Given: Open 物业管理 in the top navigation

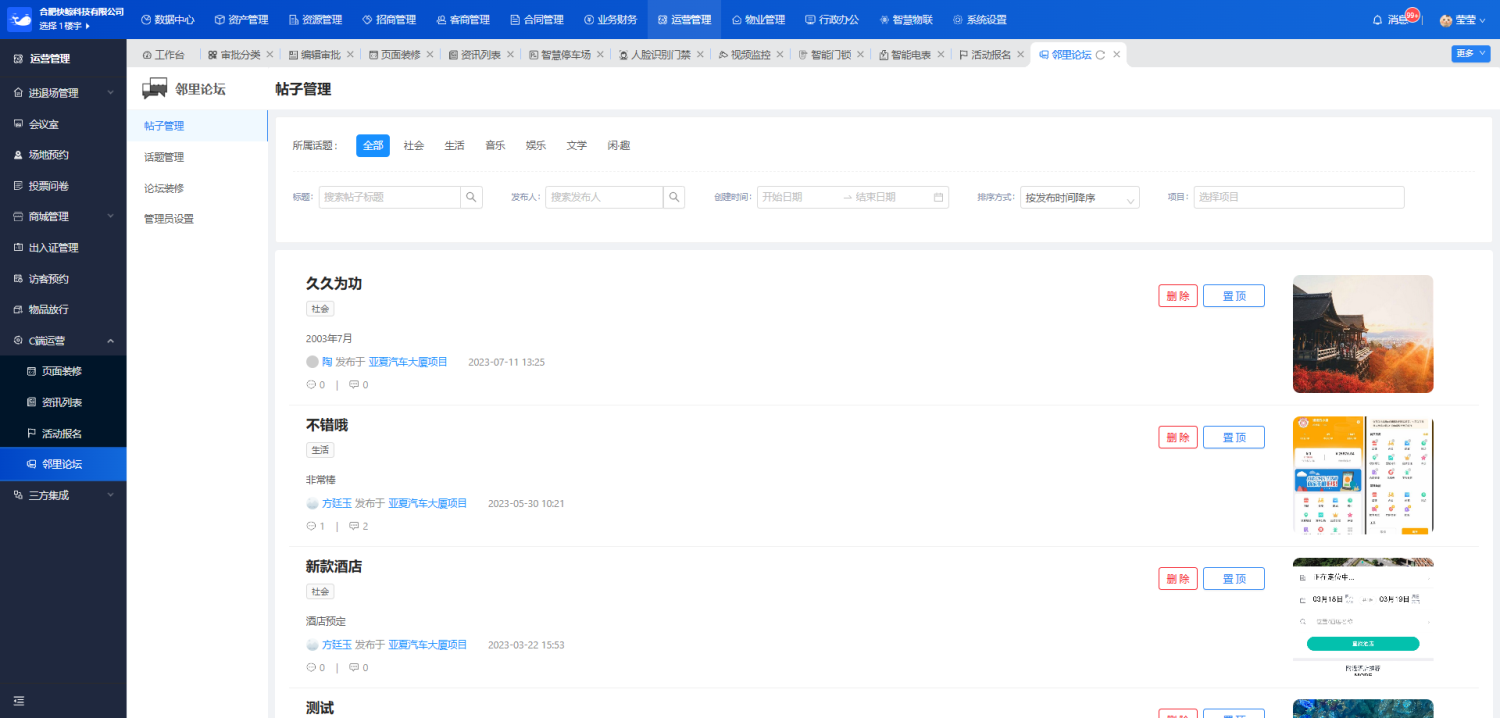Looking at the screenshot, I should (758, 20).
